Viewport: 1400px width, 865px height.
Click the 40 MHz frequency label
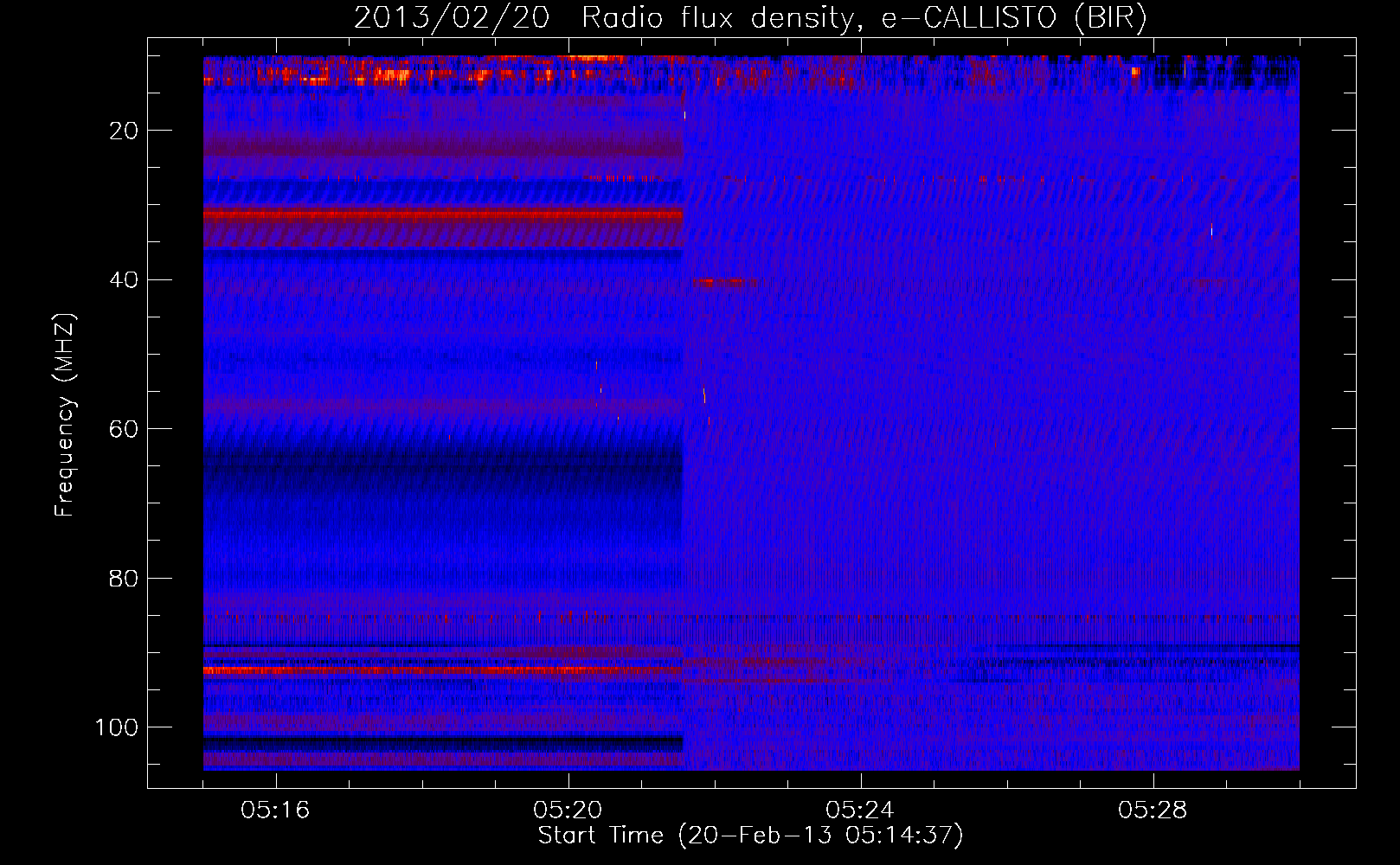pos(125,279)
